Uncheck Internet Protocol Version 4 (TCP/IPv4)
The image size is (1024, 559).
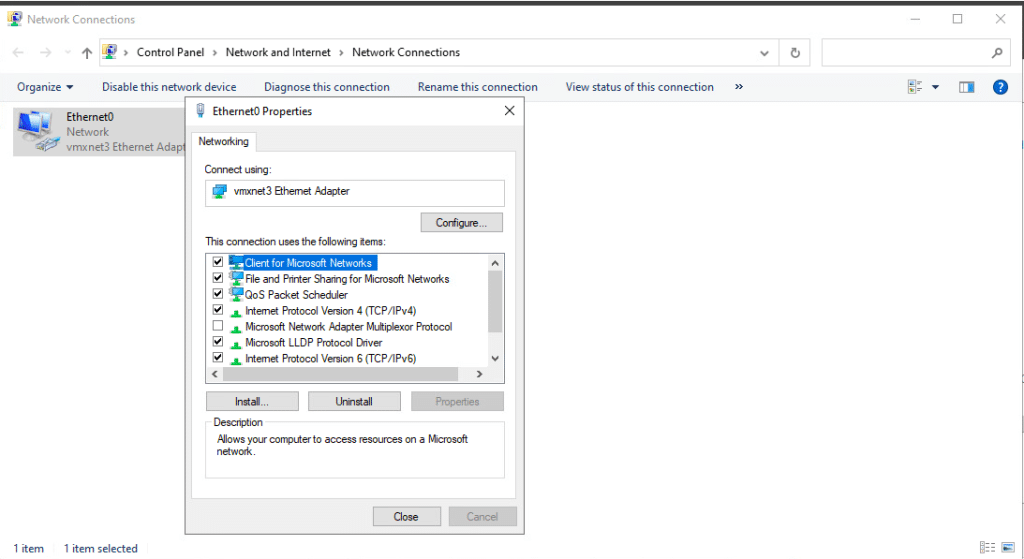(x=218, y=310)
